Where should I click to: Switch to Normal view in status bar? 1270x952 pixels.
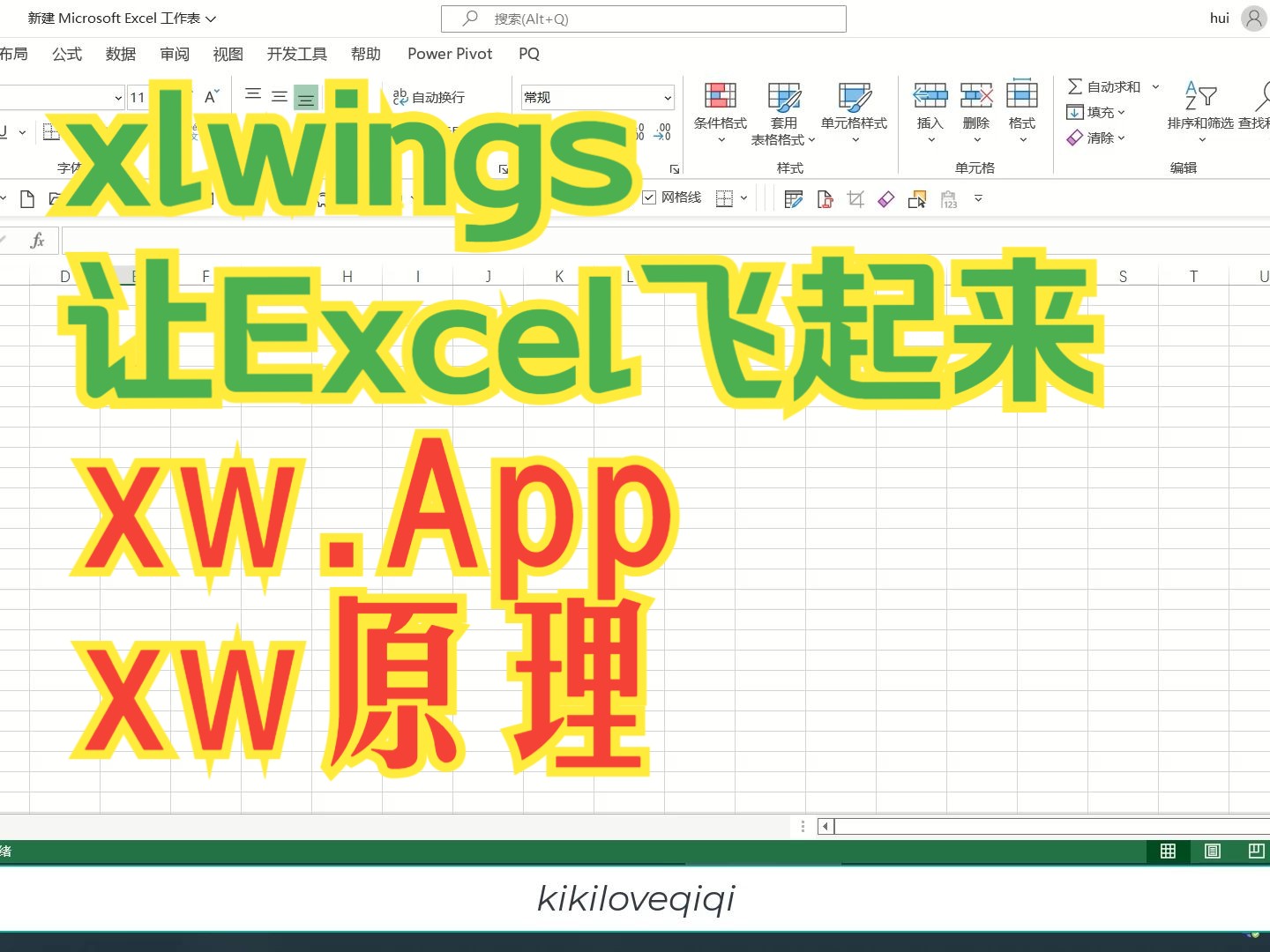1168,851
